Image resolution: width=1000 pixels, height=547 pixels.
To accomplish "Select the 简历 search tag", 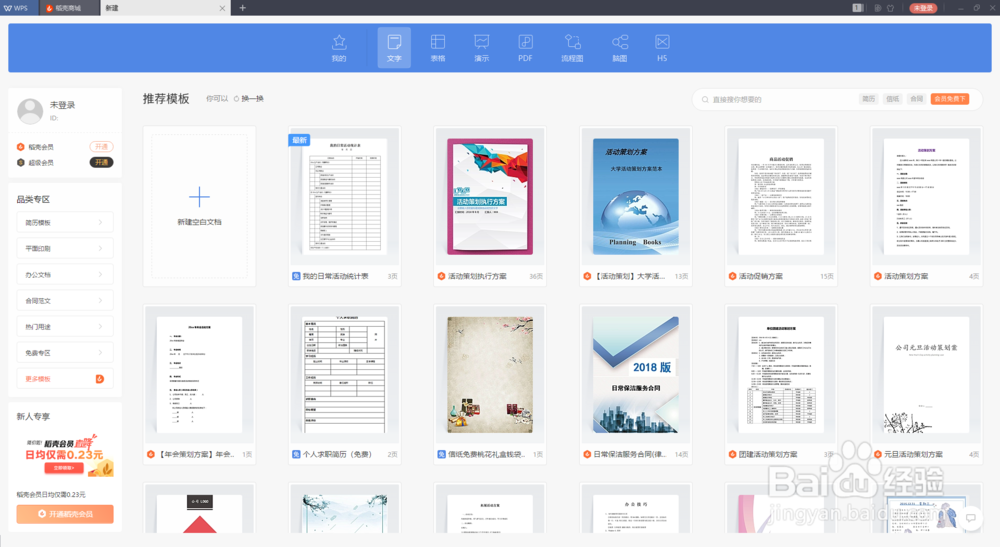I will [x=869, y=99].
